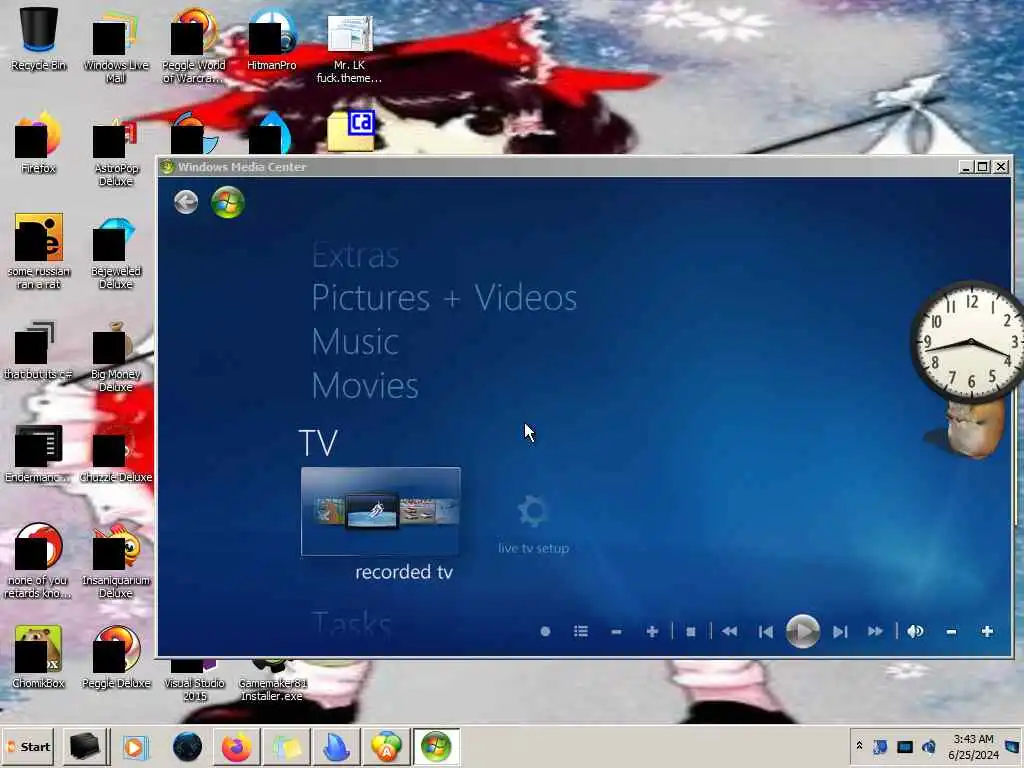This screenshot has height=768, width=1024.
Task: Select the Big Money Deluxe desktop icon
Action: coord(116,357)
